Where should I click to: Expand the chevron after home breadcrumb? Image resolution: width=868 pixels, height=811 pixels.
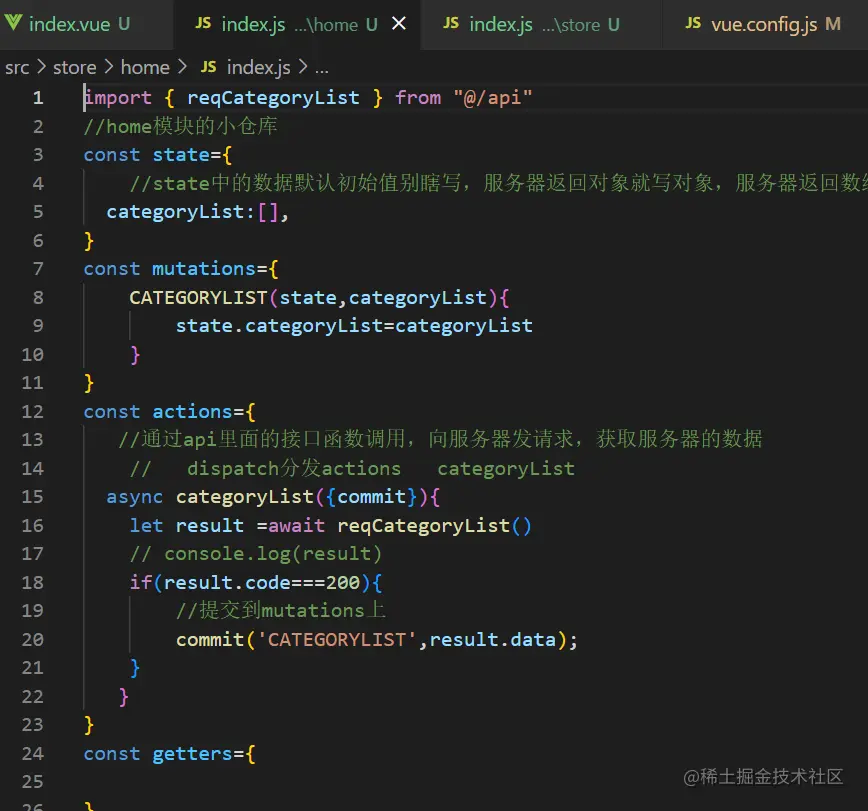pos(182,67)
